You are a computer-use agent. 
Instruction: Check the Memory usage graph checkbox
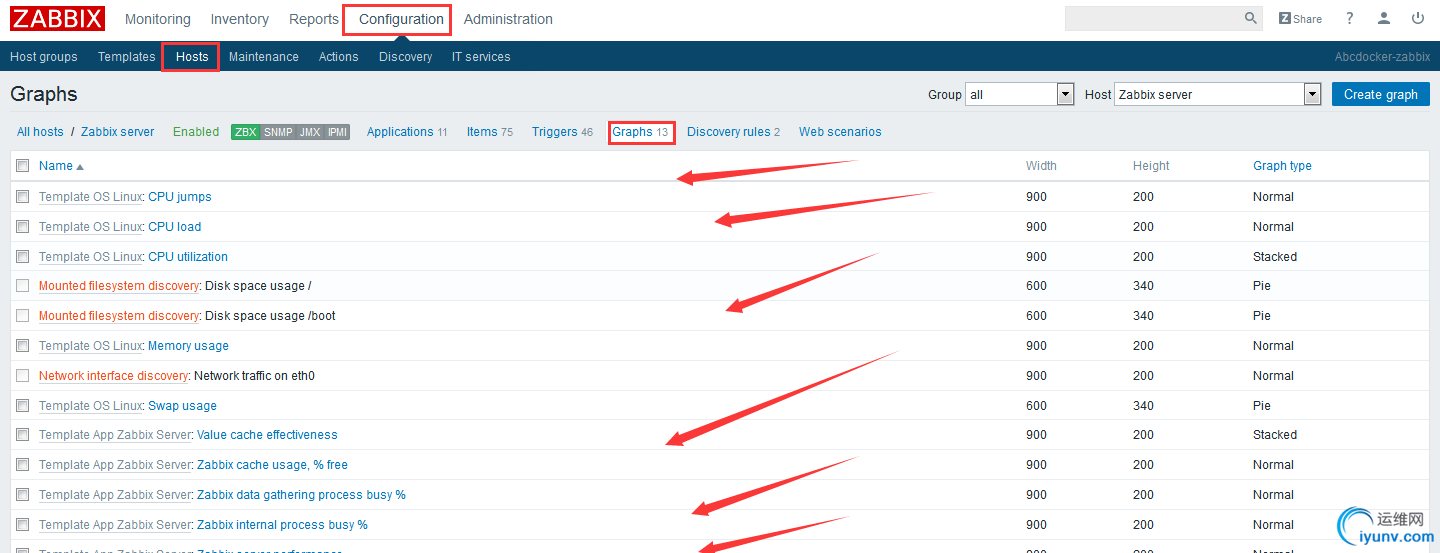[23, 346]
